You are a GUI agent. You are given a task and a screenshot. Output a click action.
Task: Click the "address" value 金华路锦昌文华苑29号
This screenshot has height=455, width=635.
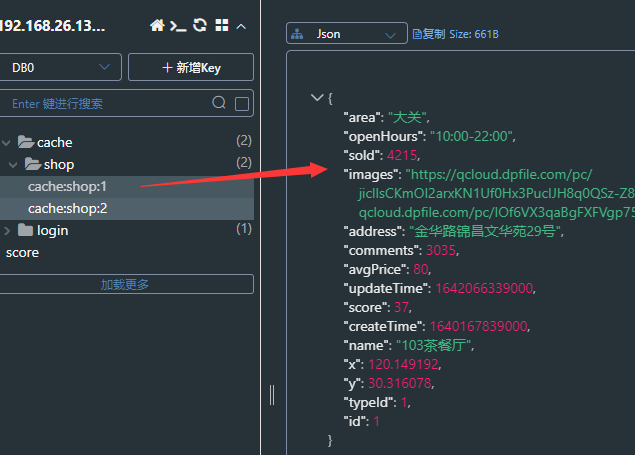pos(485,231)
